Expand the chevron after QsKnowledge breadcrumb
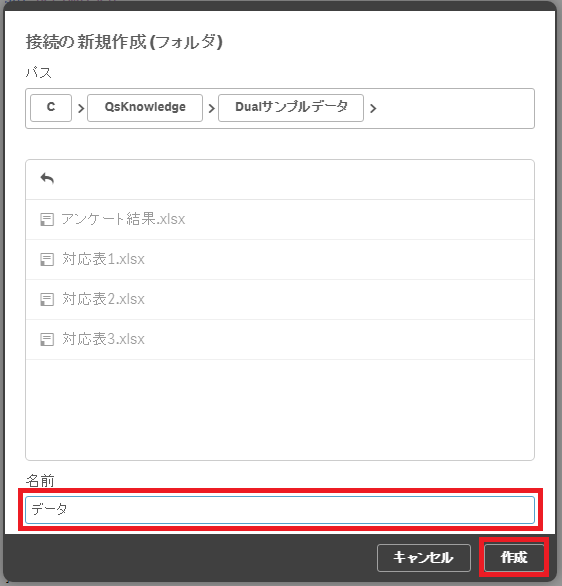The height and width of the screenshot is (586, 562). click(211, 108)
